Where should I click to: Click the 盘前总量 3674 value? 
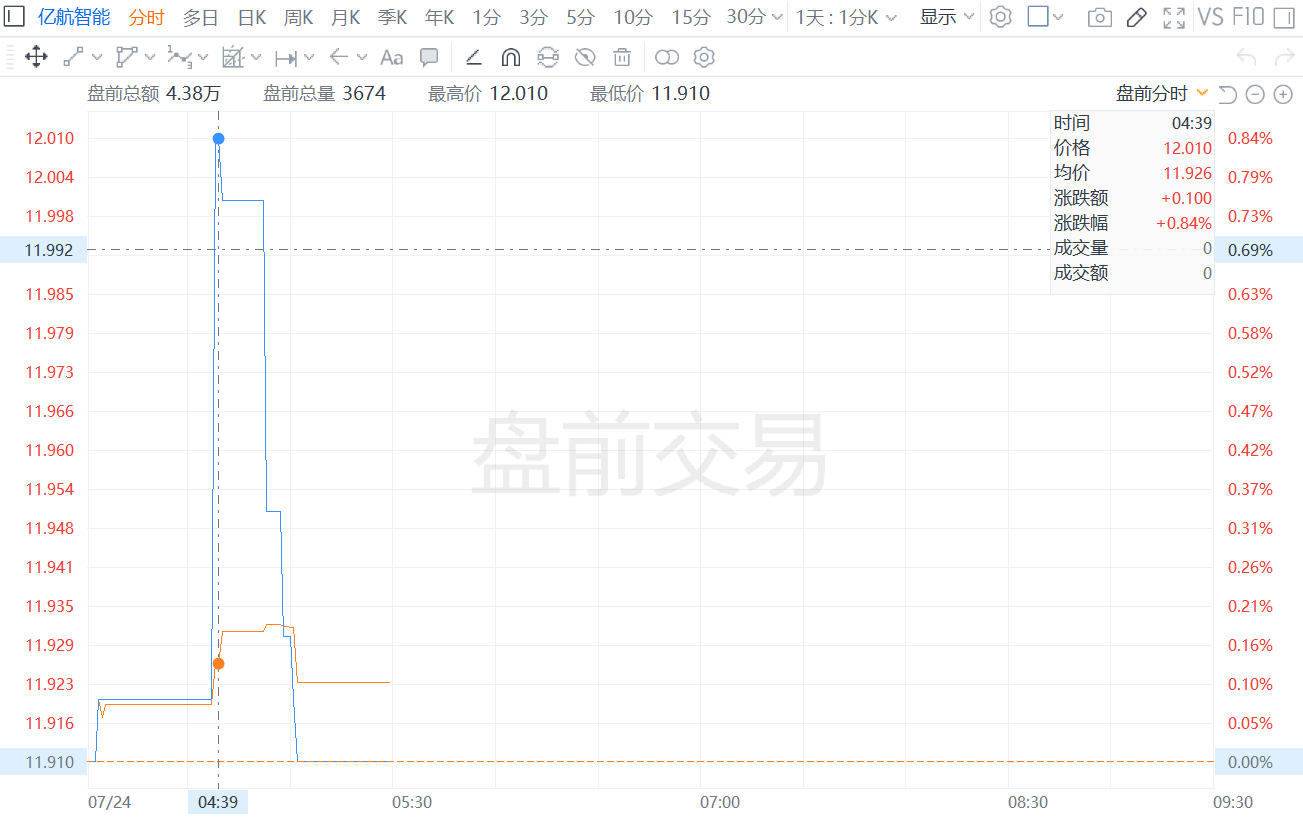coord(364,94)
